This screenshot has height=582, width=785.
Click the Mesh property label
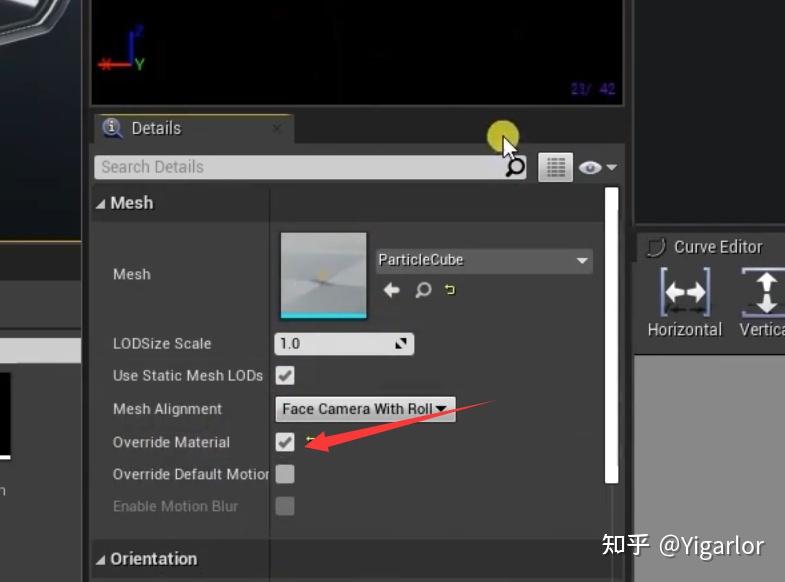point(132,274)
